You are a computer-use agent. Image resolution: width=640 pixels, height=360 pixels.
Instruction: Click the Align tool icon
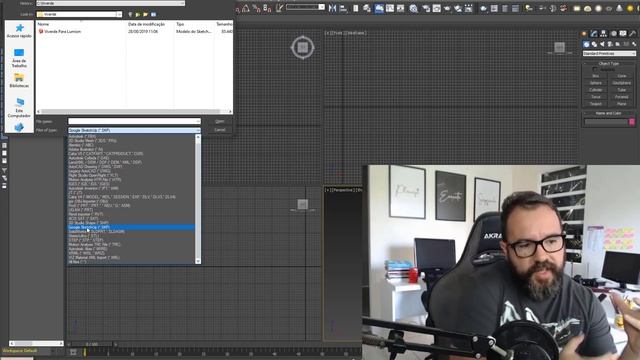[x=343, y=8]
